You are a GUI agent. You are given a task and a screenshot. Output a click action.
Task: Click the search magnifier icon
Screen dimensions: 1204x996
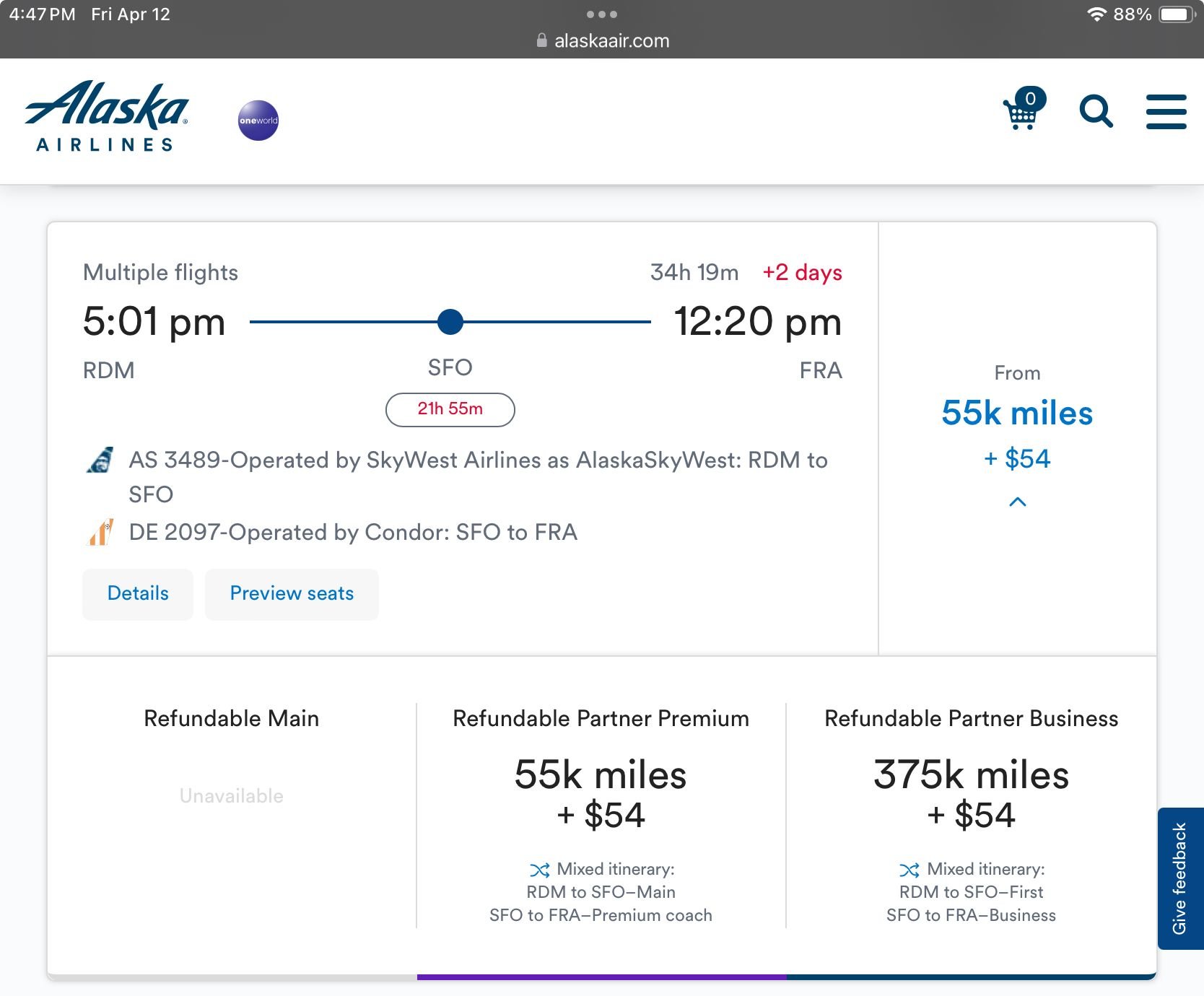click(1095, 112)
